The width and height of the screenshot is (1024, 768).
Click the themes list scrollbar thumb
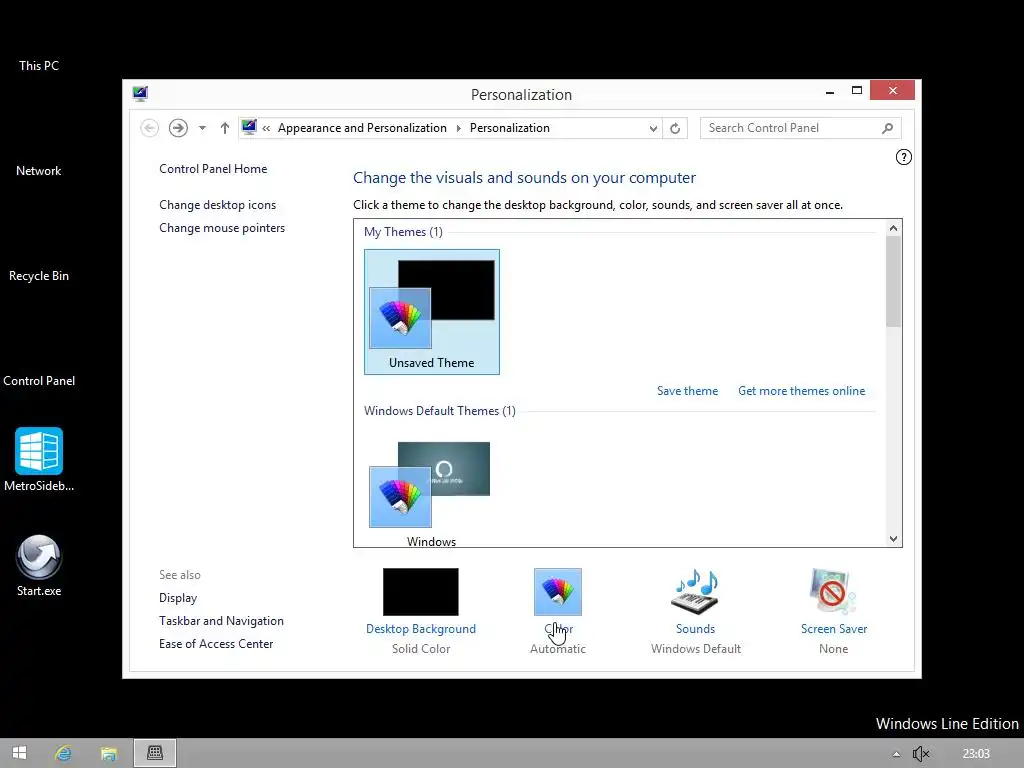(893, 281)
